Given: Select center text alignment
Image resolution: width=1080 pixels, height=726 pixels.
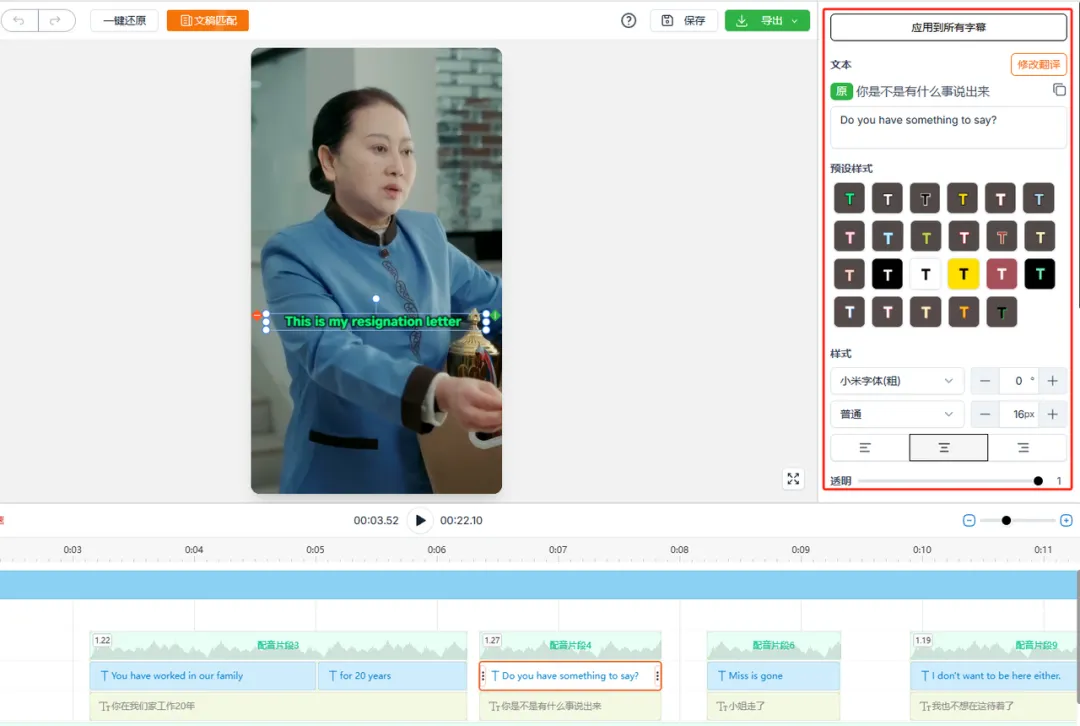Looking at the screenshot, I should [x=948, y=448].
